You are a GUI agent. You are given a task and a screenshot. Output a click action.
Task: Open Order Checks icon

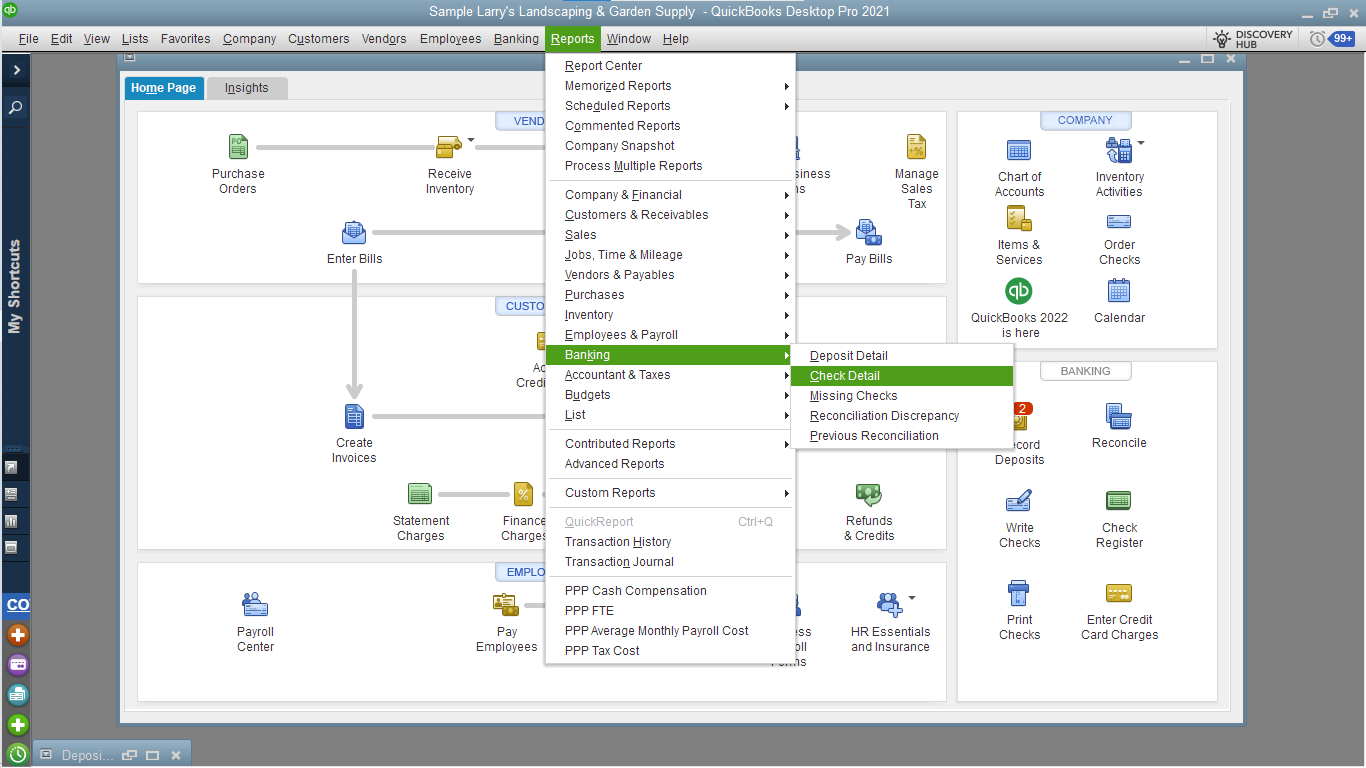(x=1119, y=221)
